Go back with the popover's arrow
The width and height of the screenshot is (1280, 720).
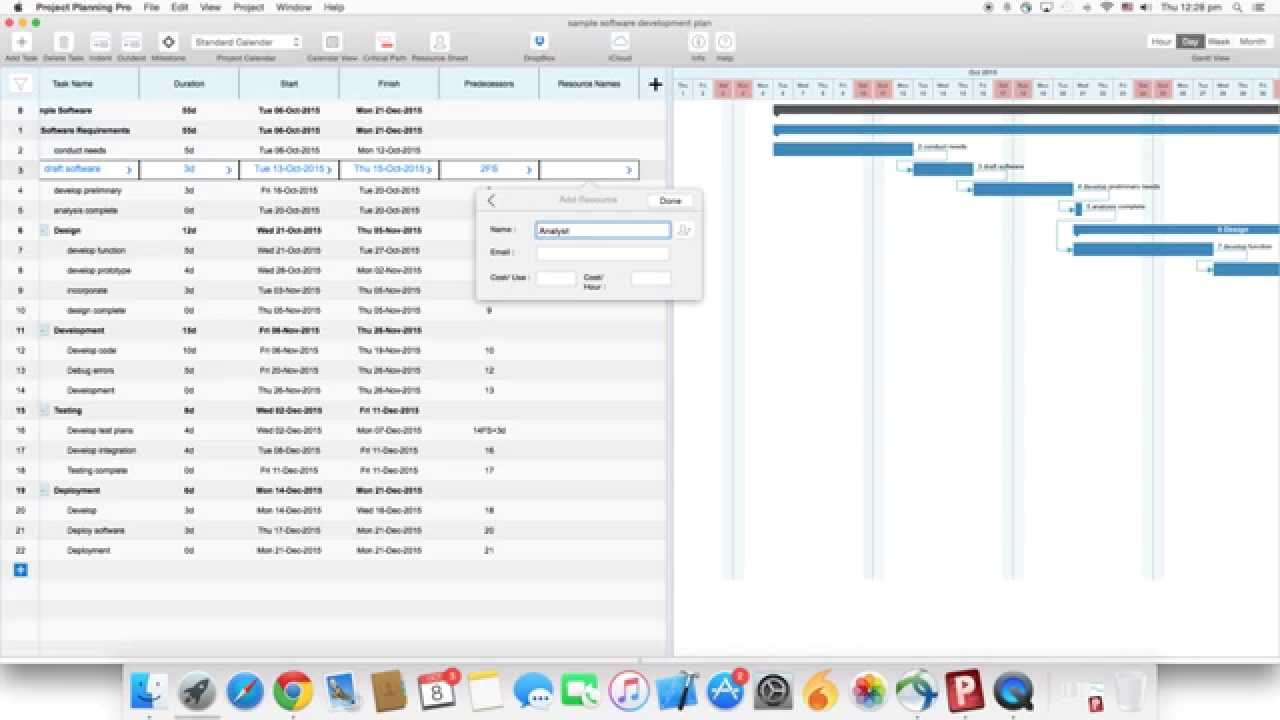coord(491,200)
